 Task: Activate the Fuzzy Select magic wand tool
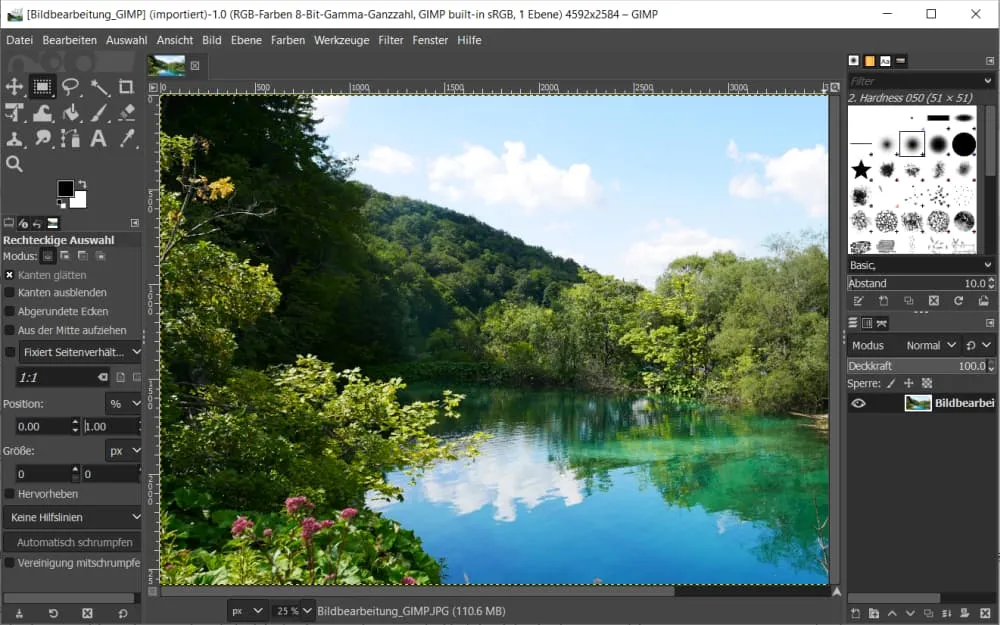(97, 87)
